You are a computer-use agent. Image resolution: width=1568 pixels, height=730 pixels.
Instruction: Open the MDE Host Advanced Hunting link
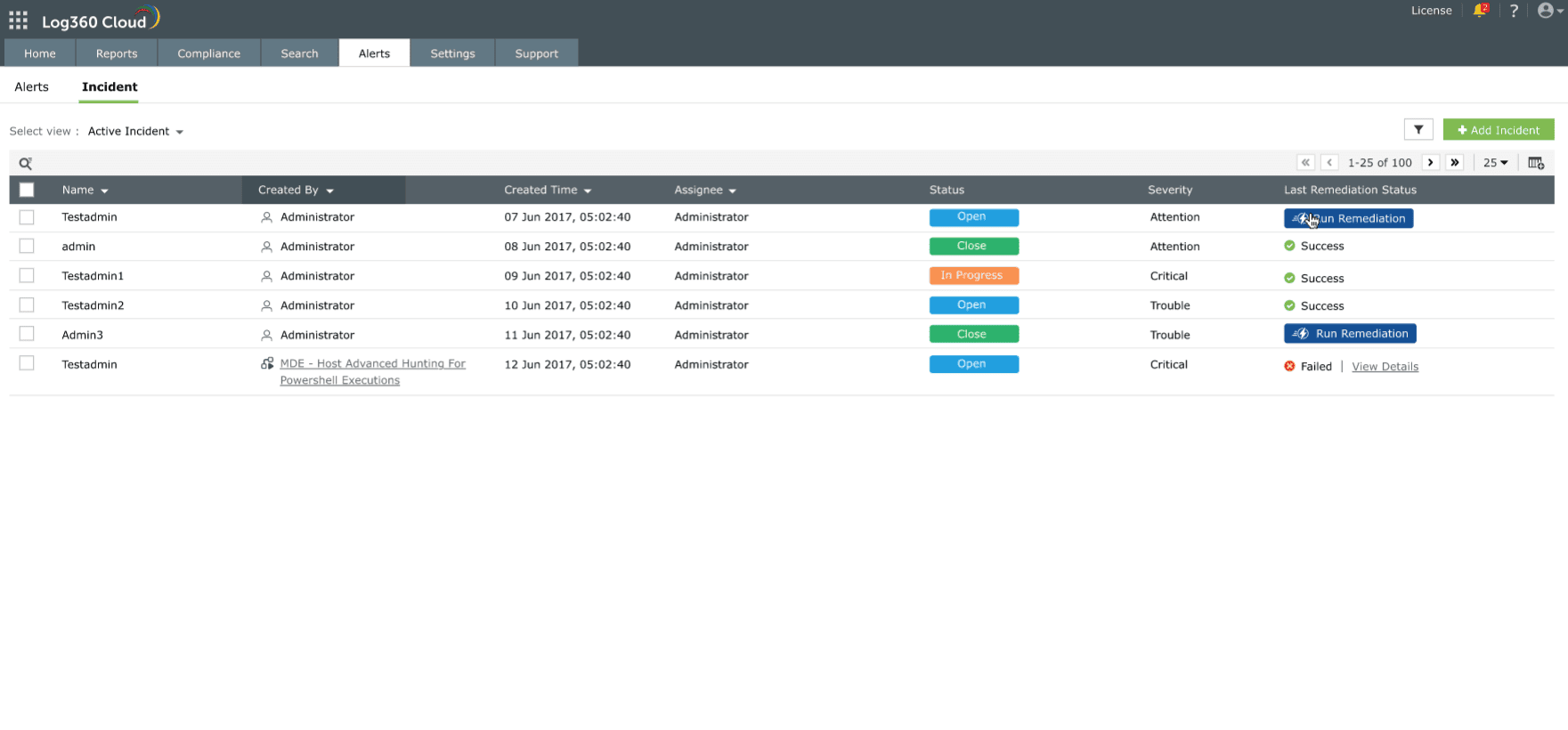[x=372, y=372]
